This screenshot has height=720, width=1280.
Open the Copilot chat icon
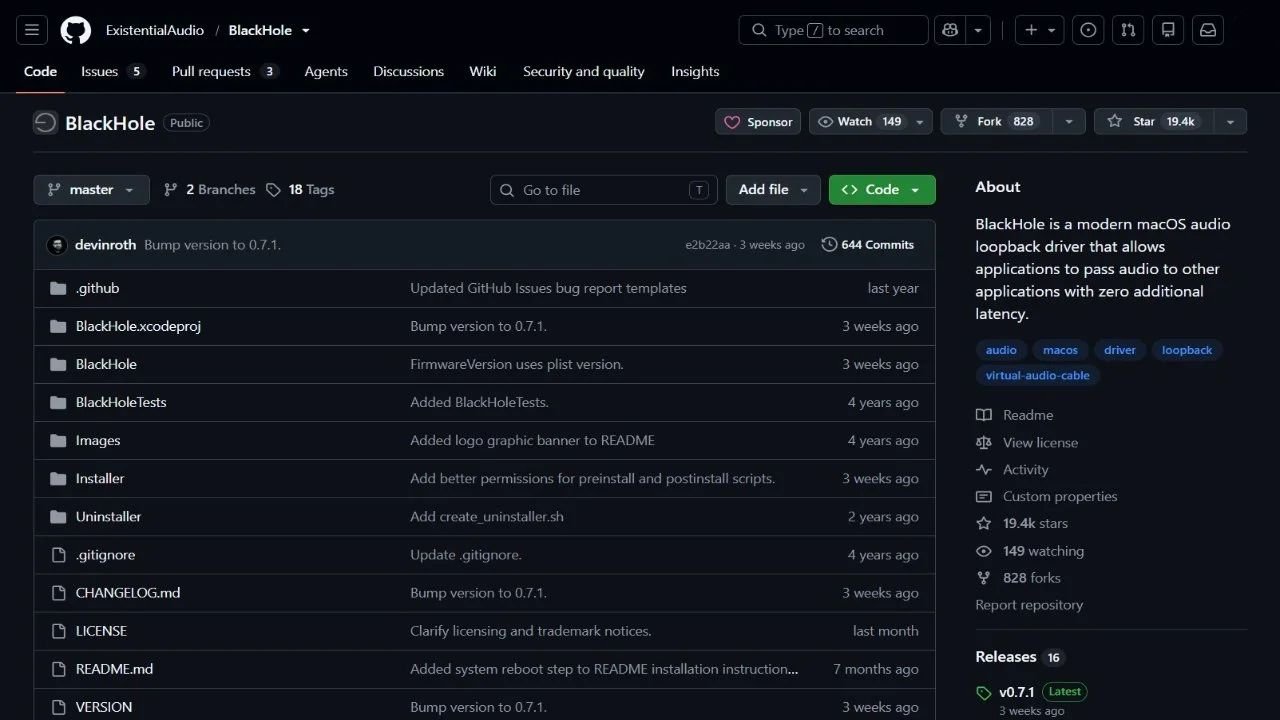pos(950,30)
